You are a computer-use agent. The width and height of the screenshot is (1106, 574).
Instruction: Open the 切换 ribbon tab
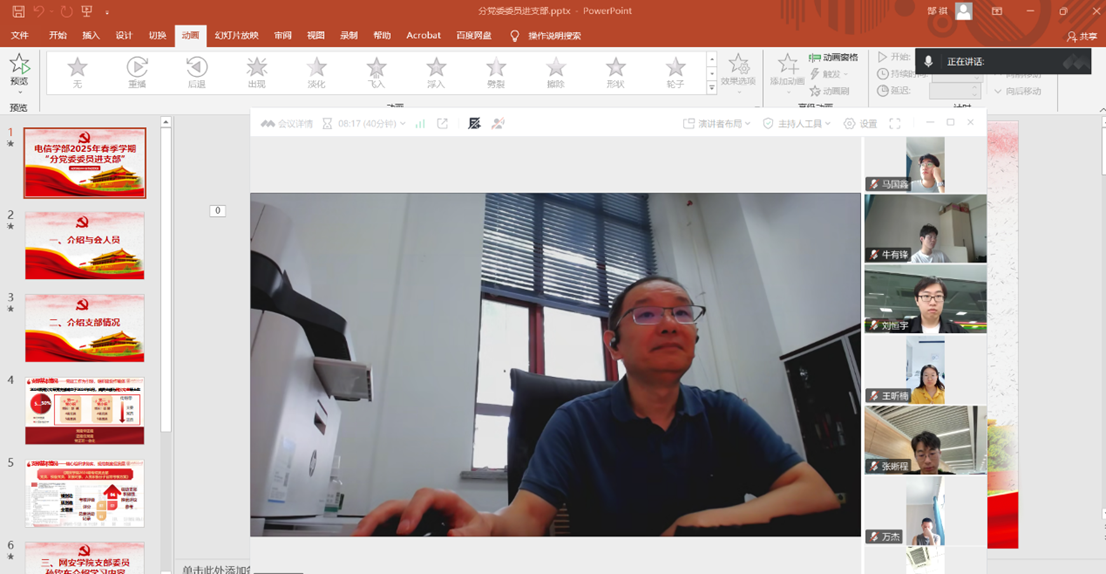tap(157, 35)
